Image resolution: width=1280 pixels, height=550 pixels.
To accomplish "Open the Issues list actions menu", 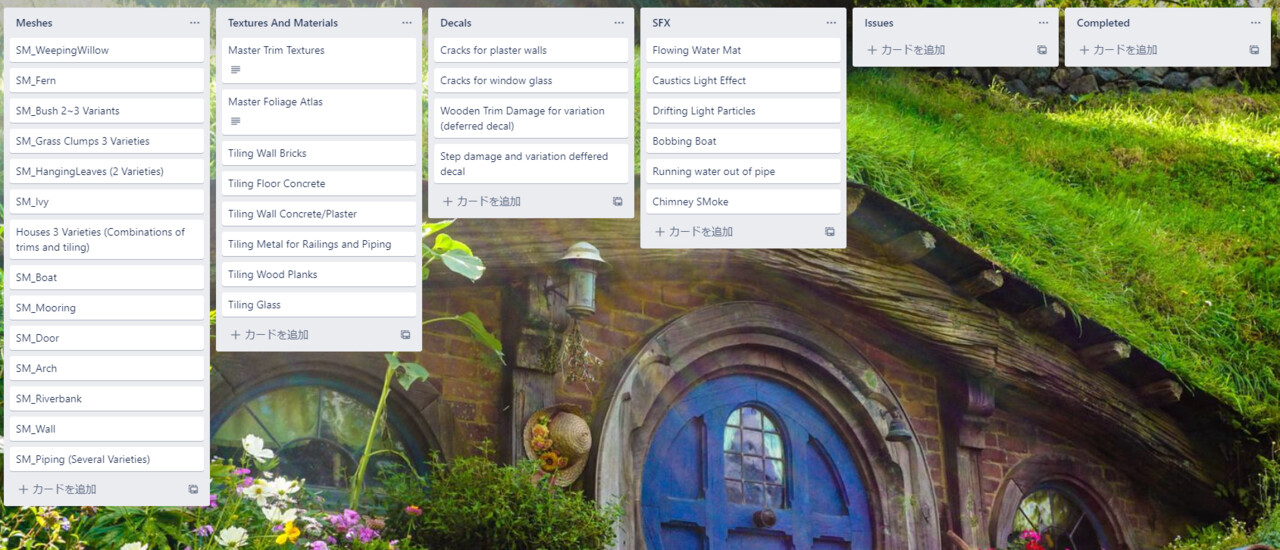I will [x=1043, y=23].
